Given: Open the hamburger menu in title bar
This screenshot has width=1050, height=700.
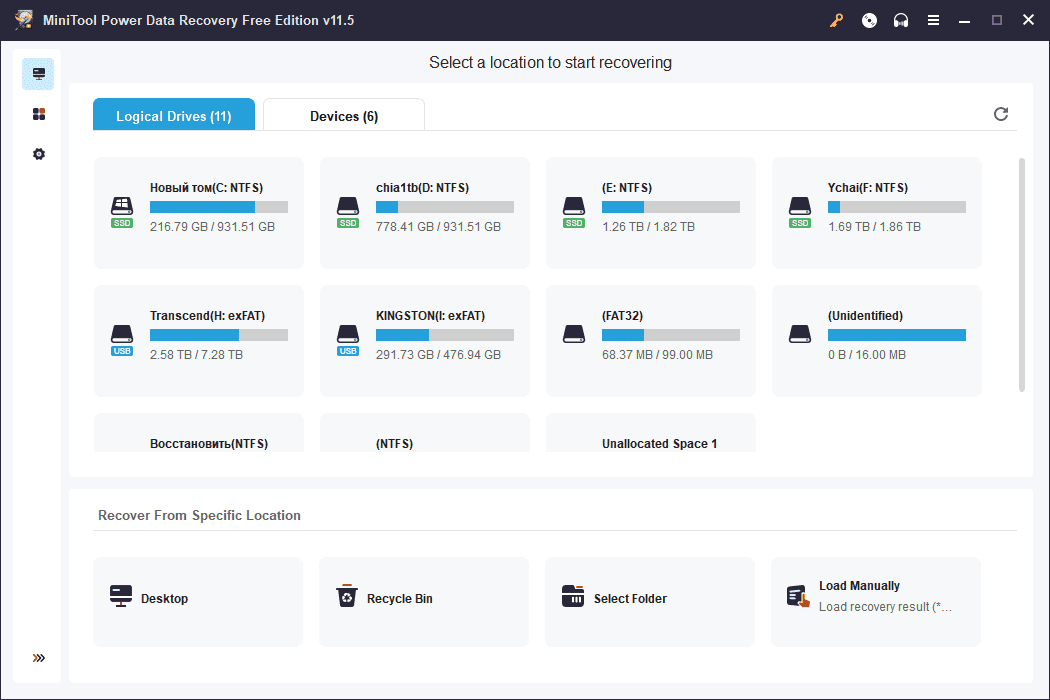Looking at the screenshot, I should coord(933,20).
